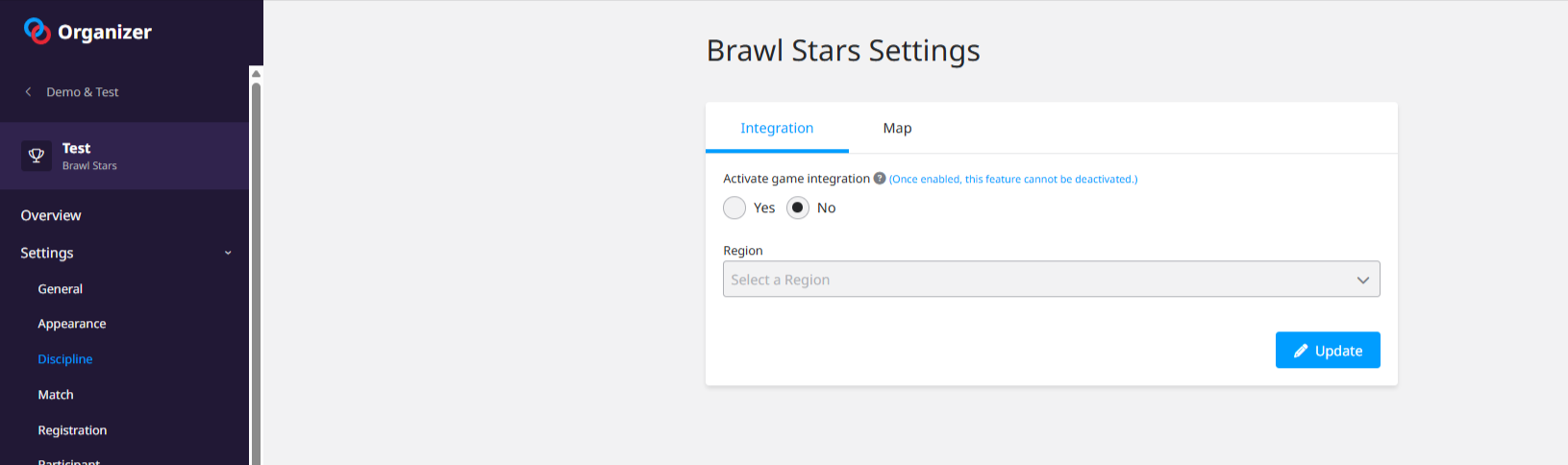The height and width of the screenshot is (465, 1568).
Task: Open the Select a Region dropdown
Action: (x=1038, y=280)
